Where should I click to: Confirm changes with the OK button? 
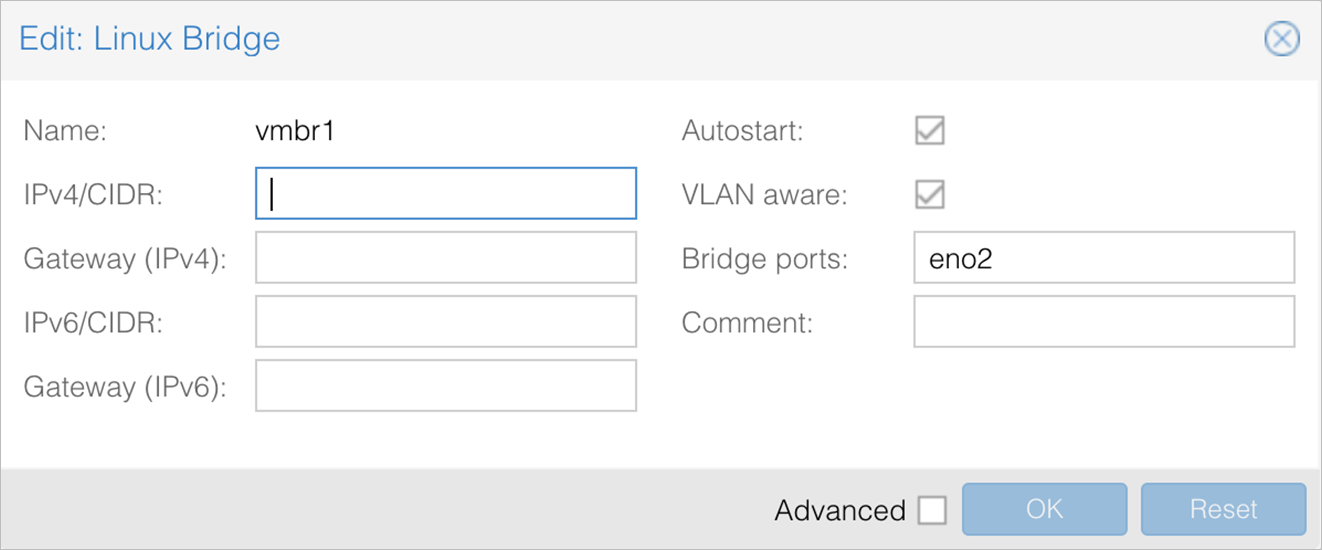click(x=1044, y=509)
